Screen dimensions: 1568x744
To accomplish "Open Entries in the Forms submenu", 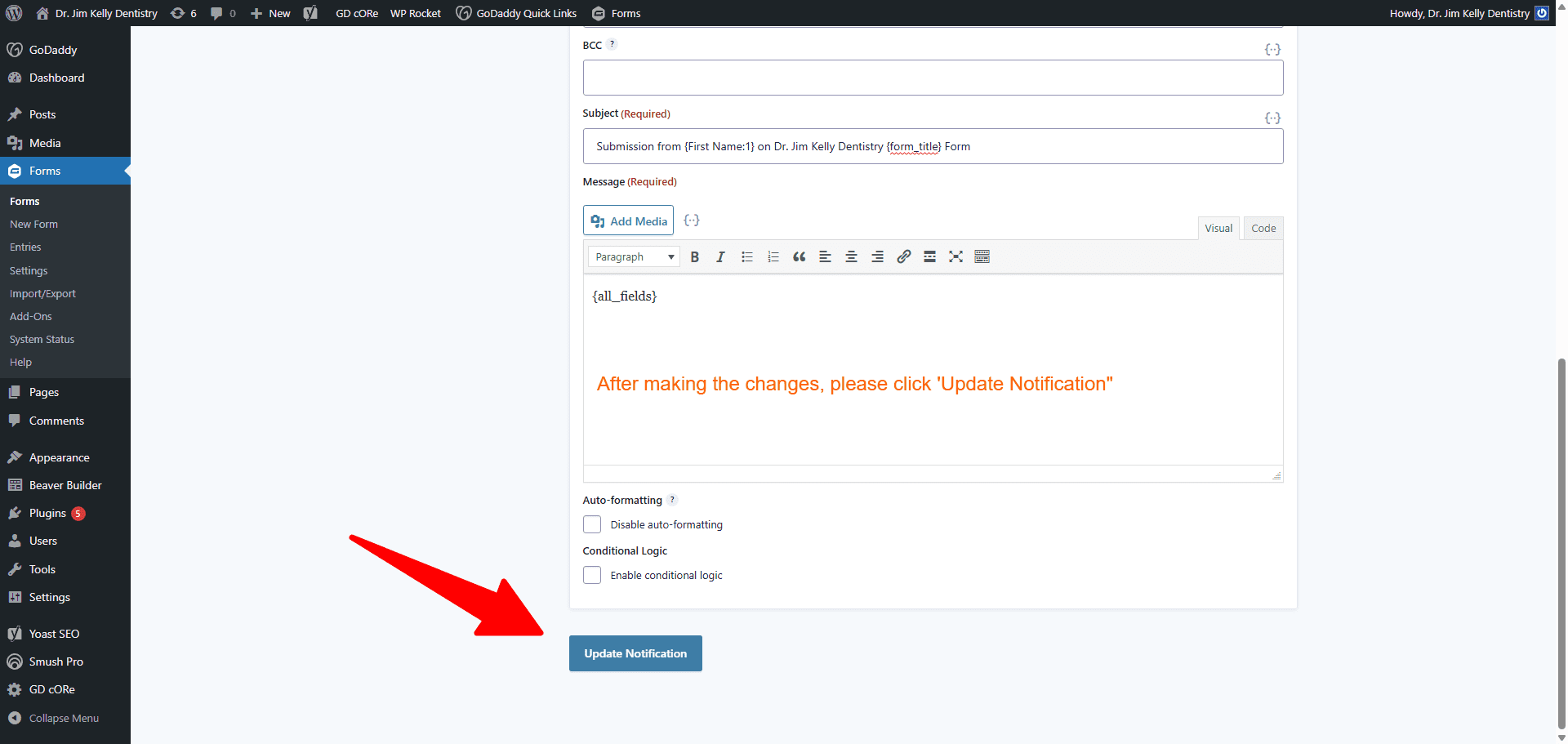I will tap(25, 247).
